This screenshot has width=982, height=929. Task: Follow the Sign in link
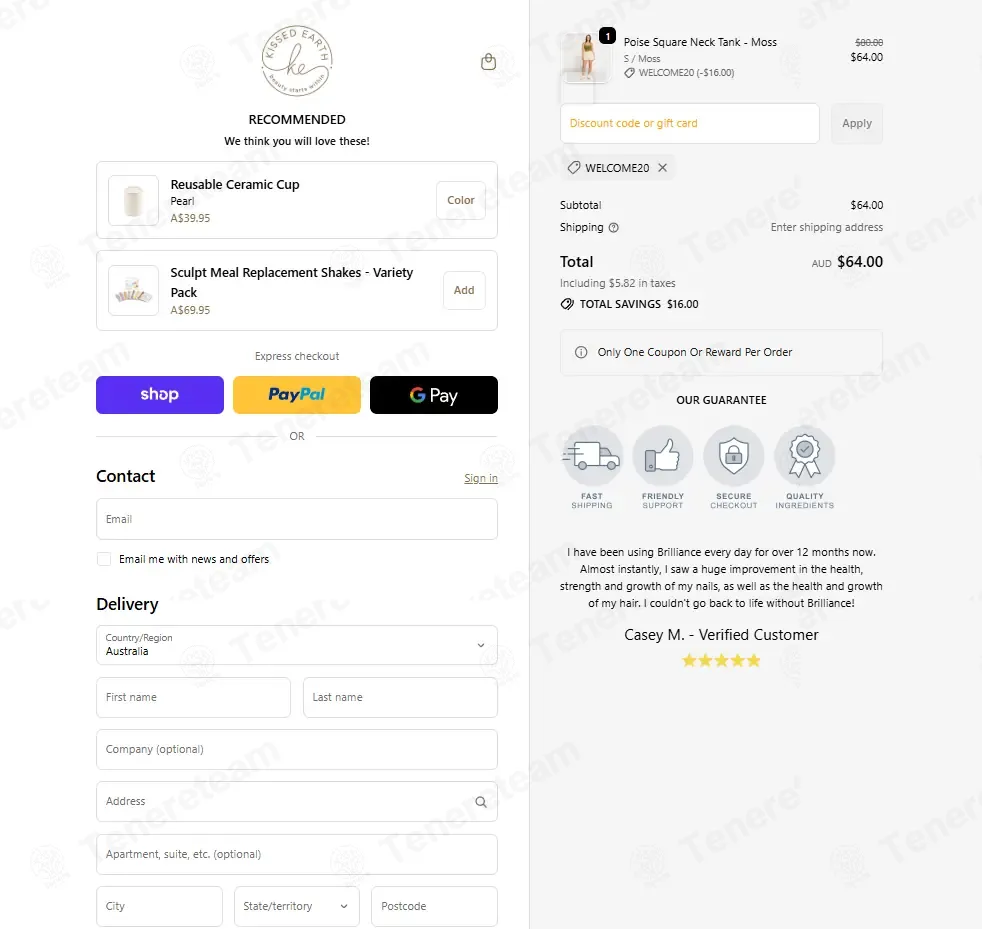(x=481, y=478)
